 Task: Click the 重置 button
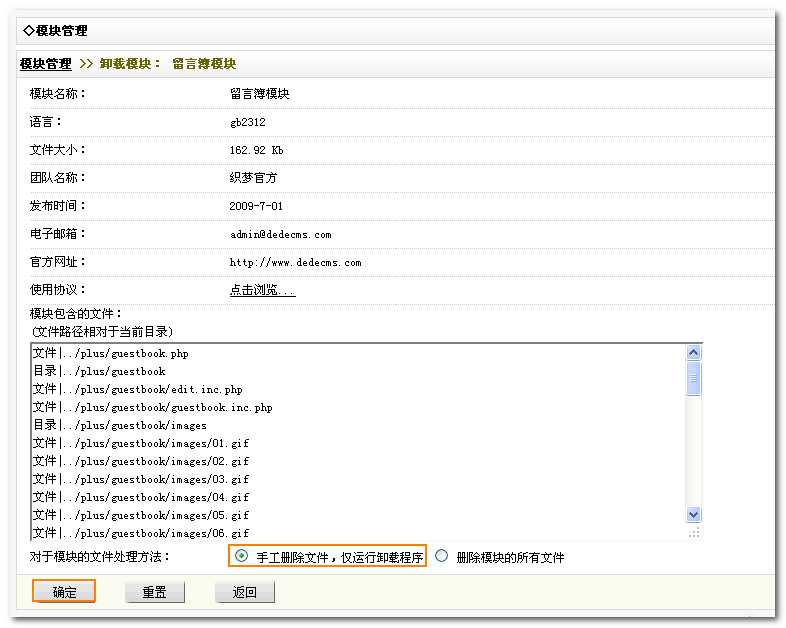point(154,592)
